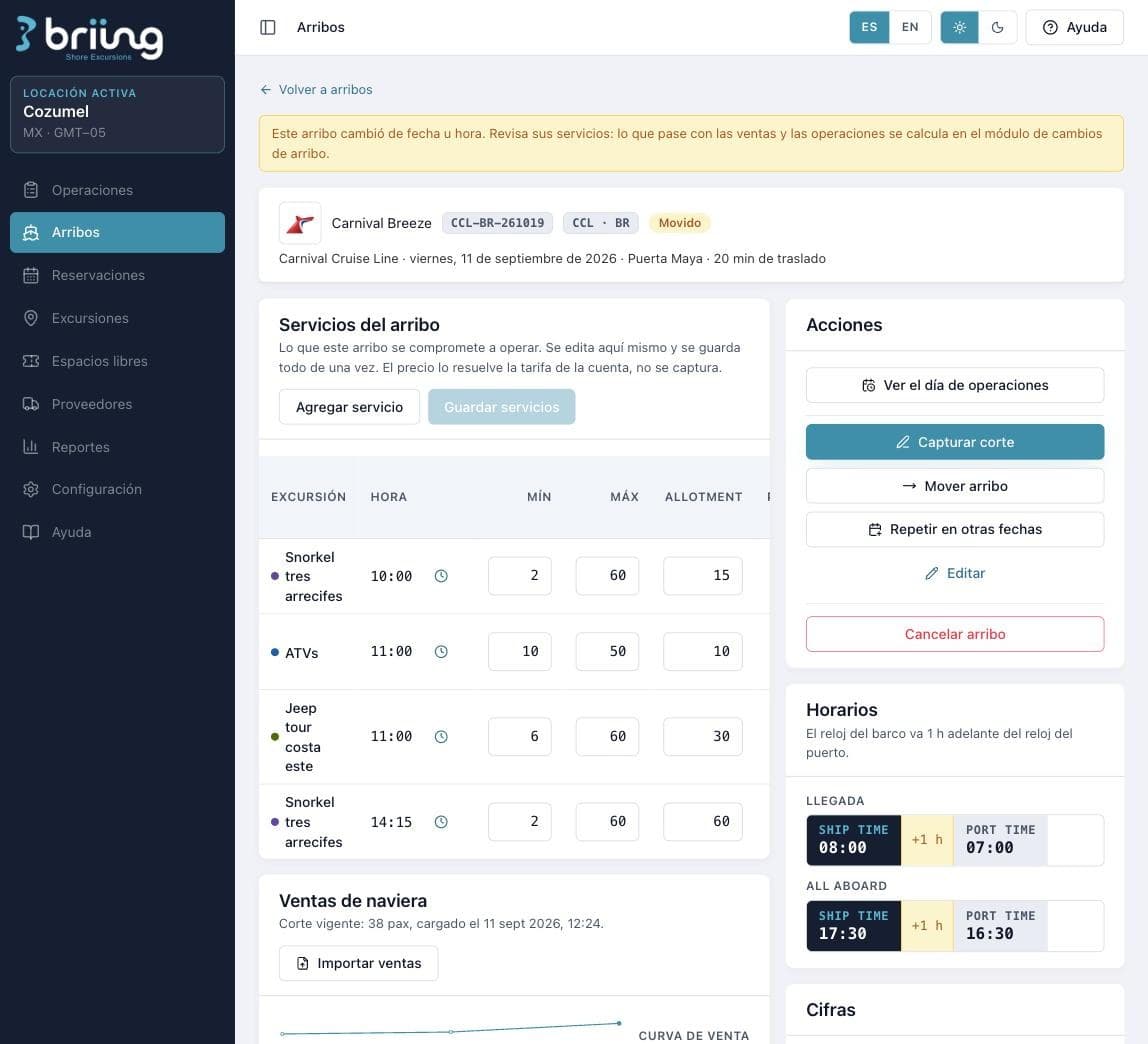This screenshot has width=1148, height=1044.
Task: Open the Ayuda button in header
Action: point(1074,27)
